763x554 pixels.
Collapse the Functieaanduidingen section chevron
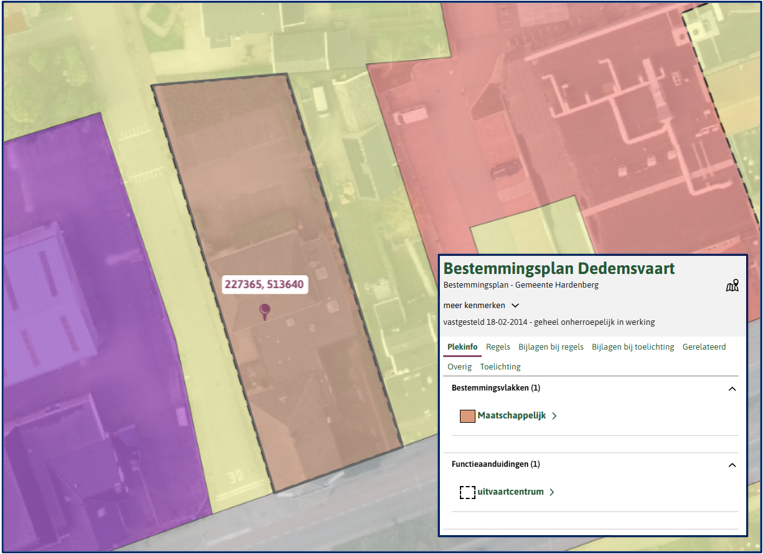(732, 465)
